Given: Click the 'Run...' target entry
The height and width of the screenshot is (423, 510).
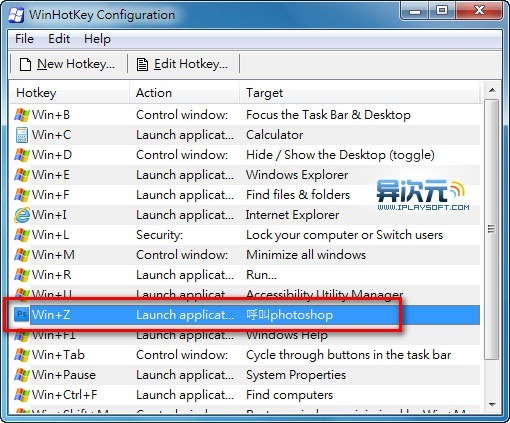Looking at the screenshot, I should (x=261, y=275).
